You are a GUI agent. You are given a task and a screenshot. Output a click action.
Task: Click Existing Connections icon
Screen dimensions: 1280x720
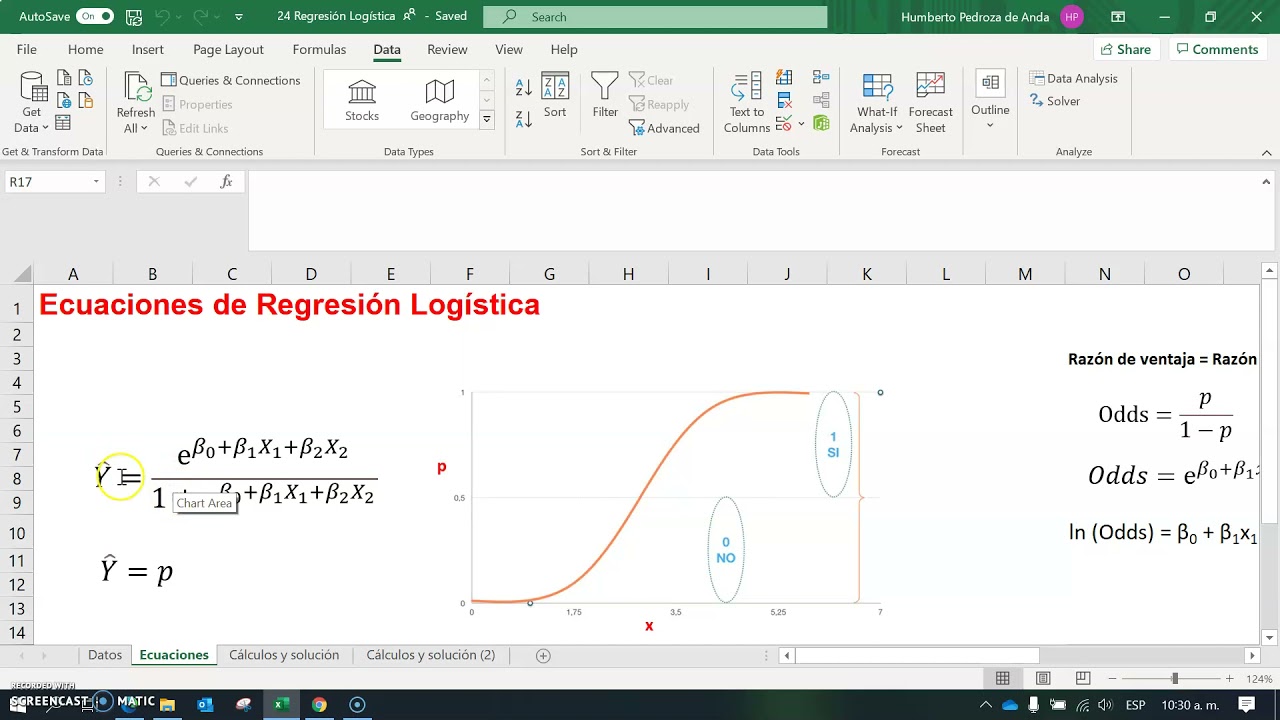pyautogui.click(x=85, y=100)
